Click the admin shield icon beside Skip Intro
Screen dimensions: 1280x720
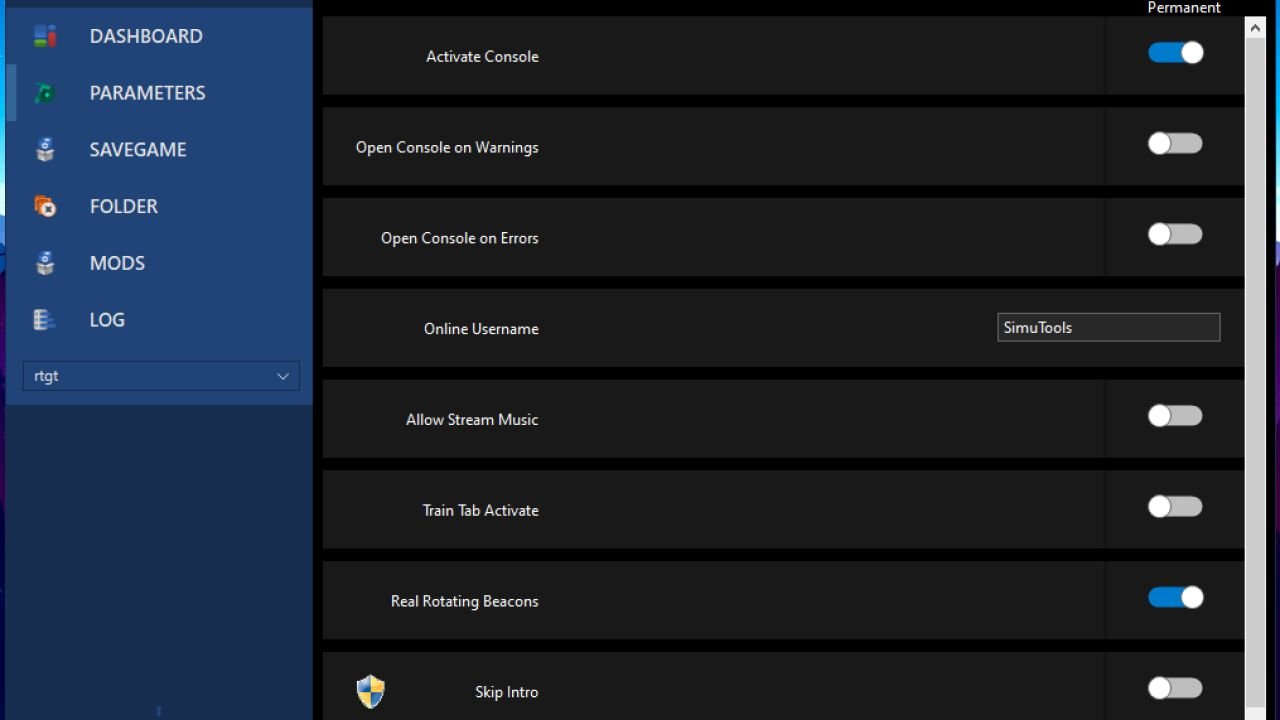click(x=371, y=691)
